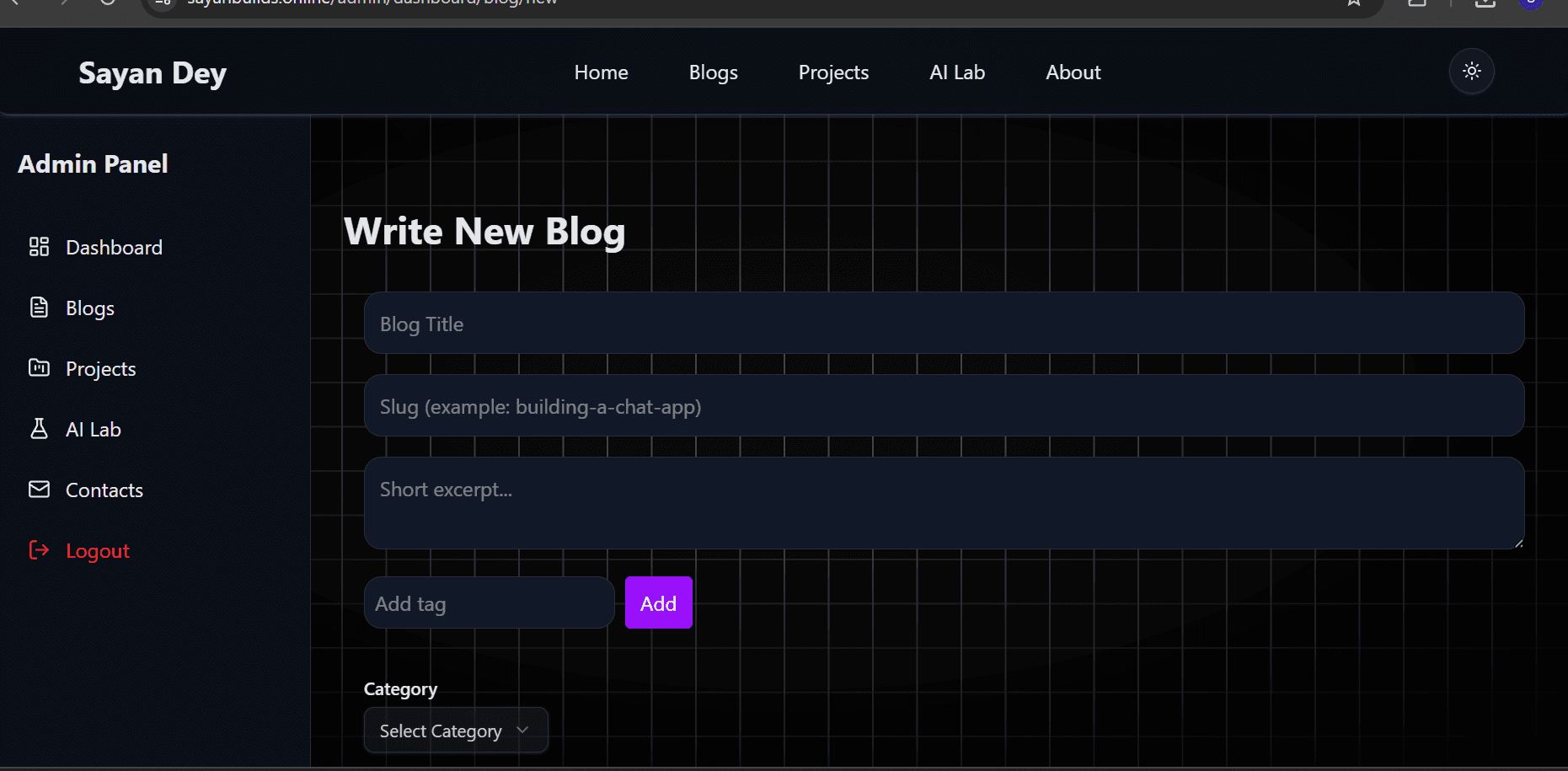The height and width of the screenshot is (771, 1568).
Task: Click the Write New Blog heading
Action: 484,232
